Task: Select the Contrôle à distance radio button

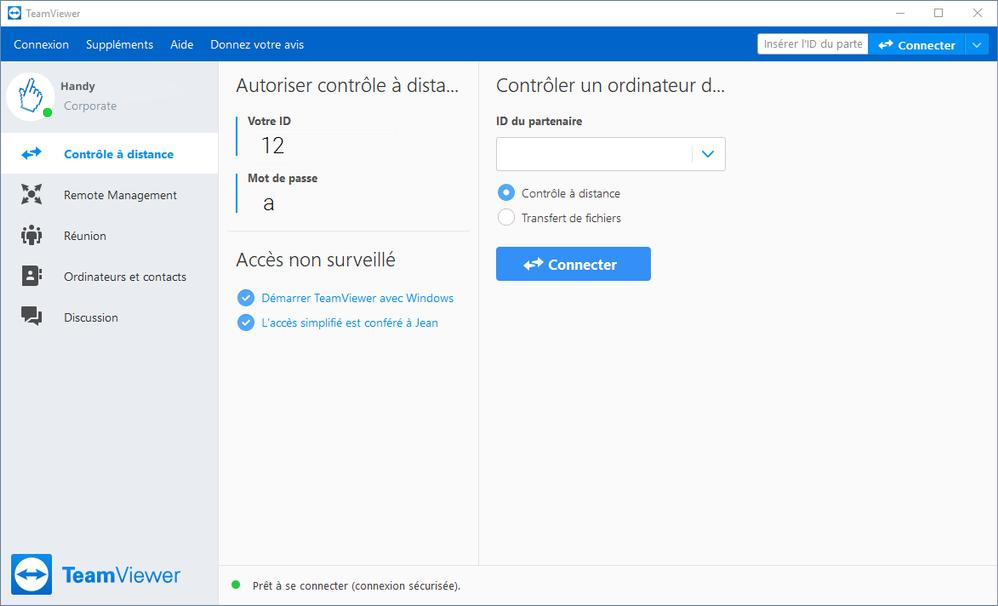Action: (x=506, y=193)
